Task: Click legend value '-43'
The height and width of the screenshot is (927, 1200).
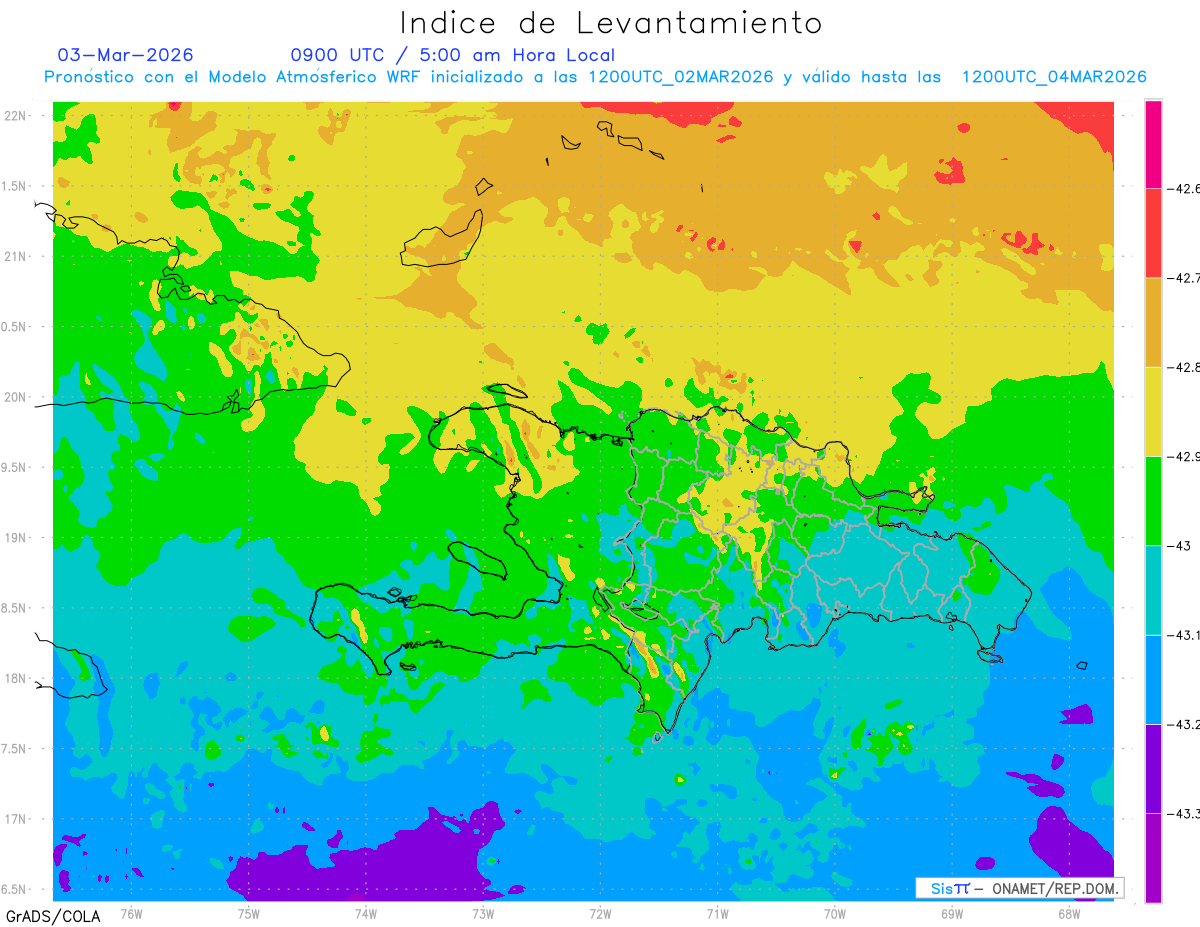Action: (x=1178, y=546)
